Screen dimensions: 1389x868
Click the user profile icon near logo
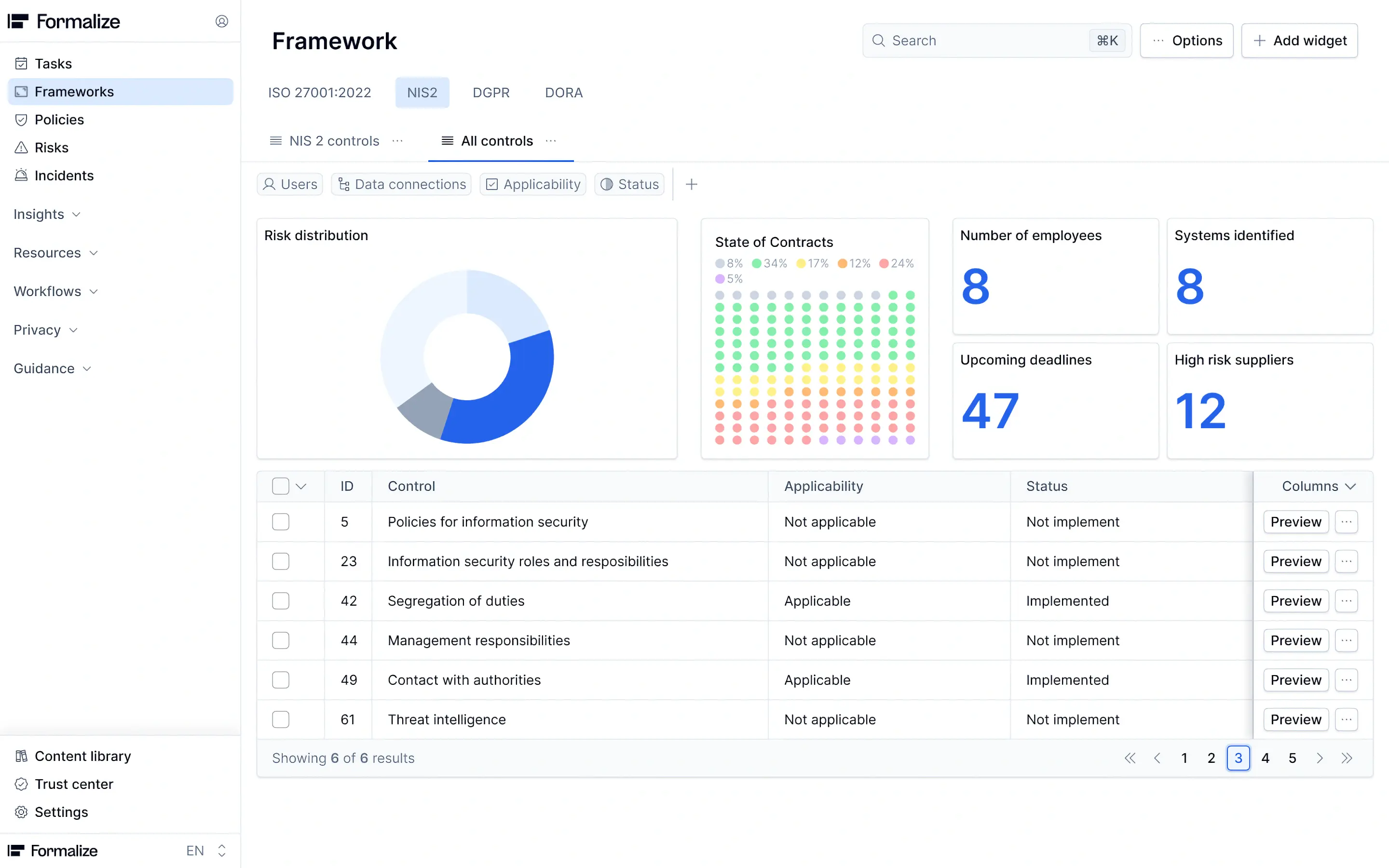point(221,21)
